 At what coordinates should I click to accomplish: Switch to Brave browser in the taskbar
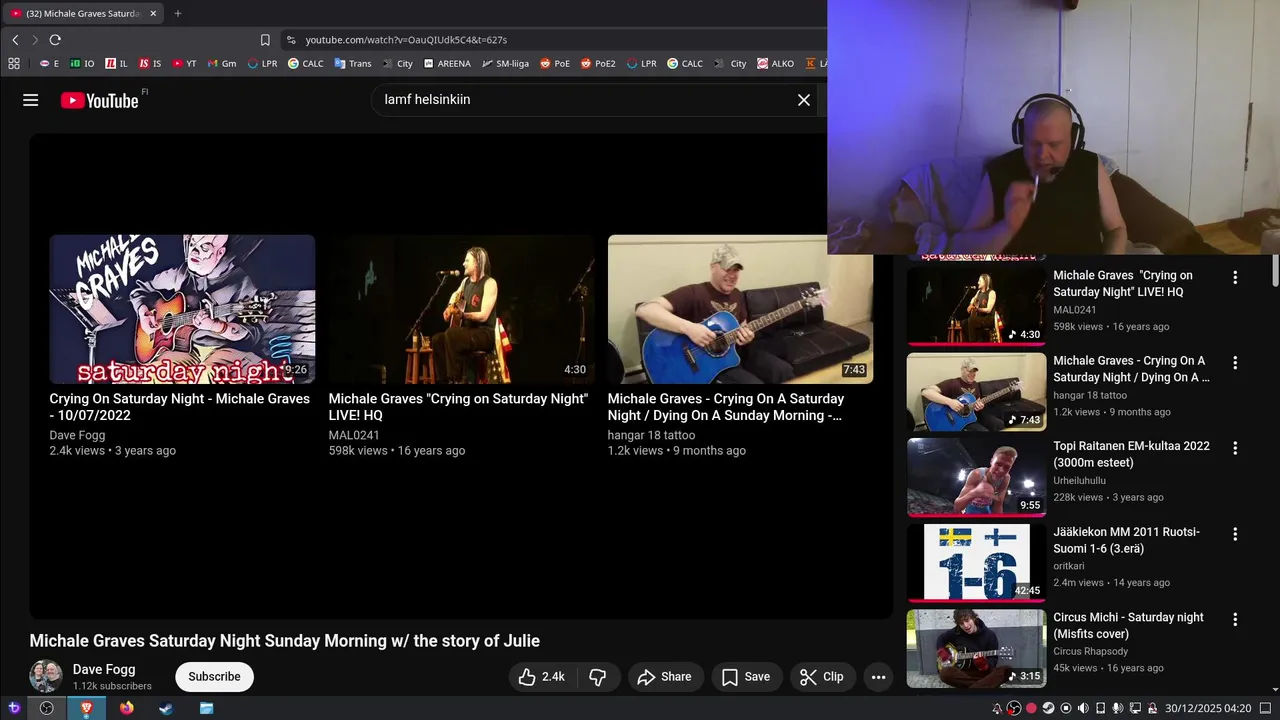[x=86, y=708]
